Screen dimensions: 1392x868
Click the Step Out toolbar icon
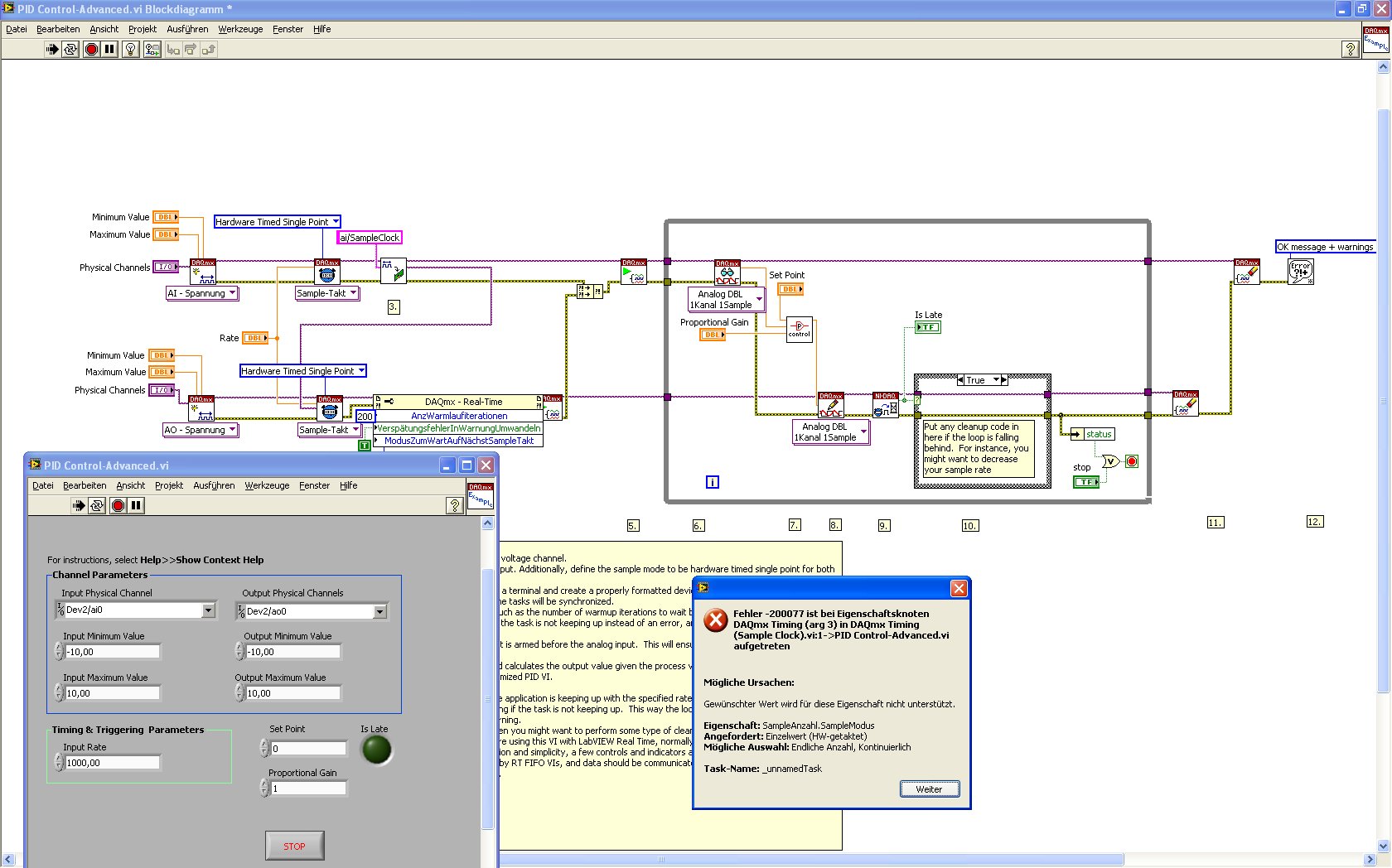tap(209, 50)
